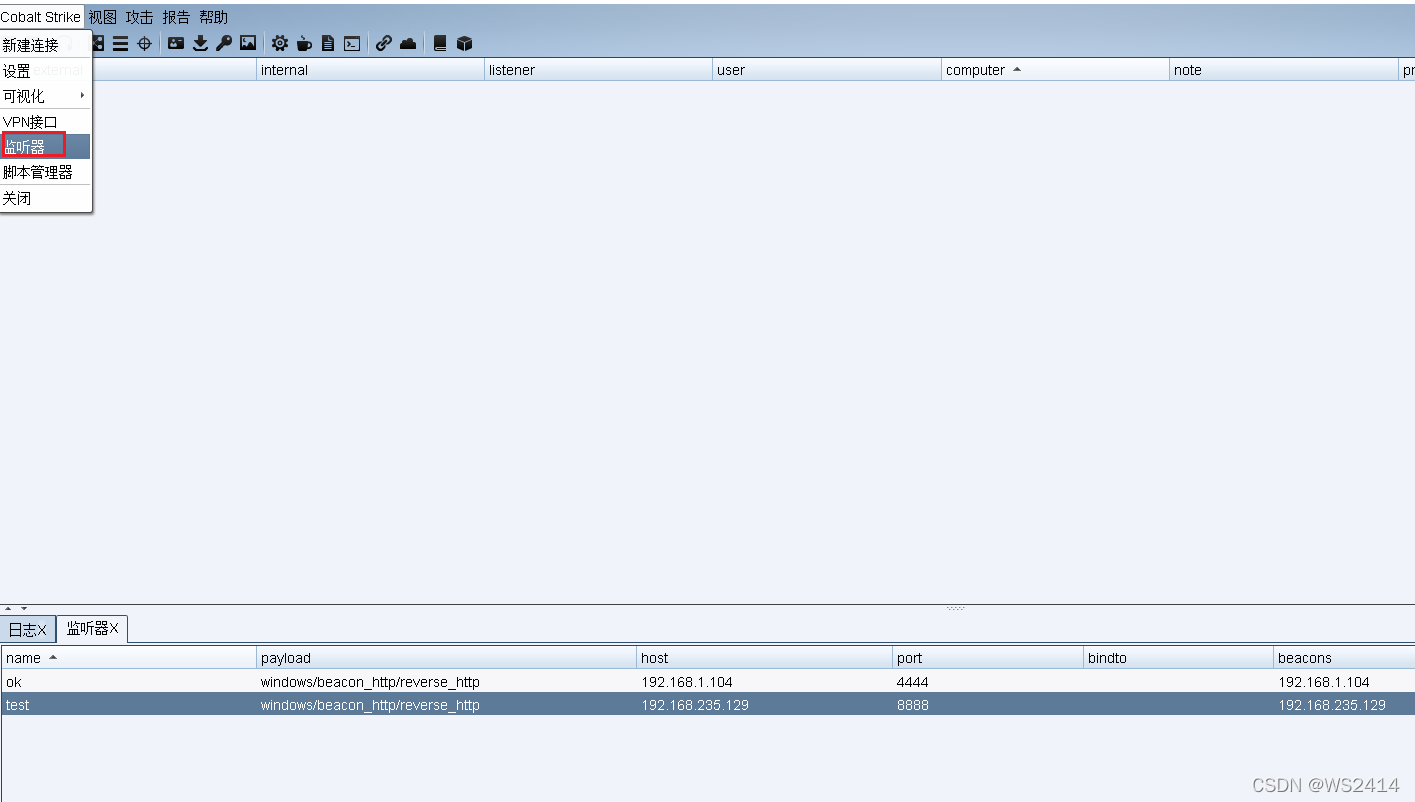The height and width of the screenshot is (802, 1415).
Task: Open the screenshots picture icon
Action: click(x=248, y=43)
